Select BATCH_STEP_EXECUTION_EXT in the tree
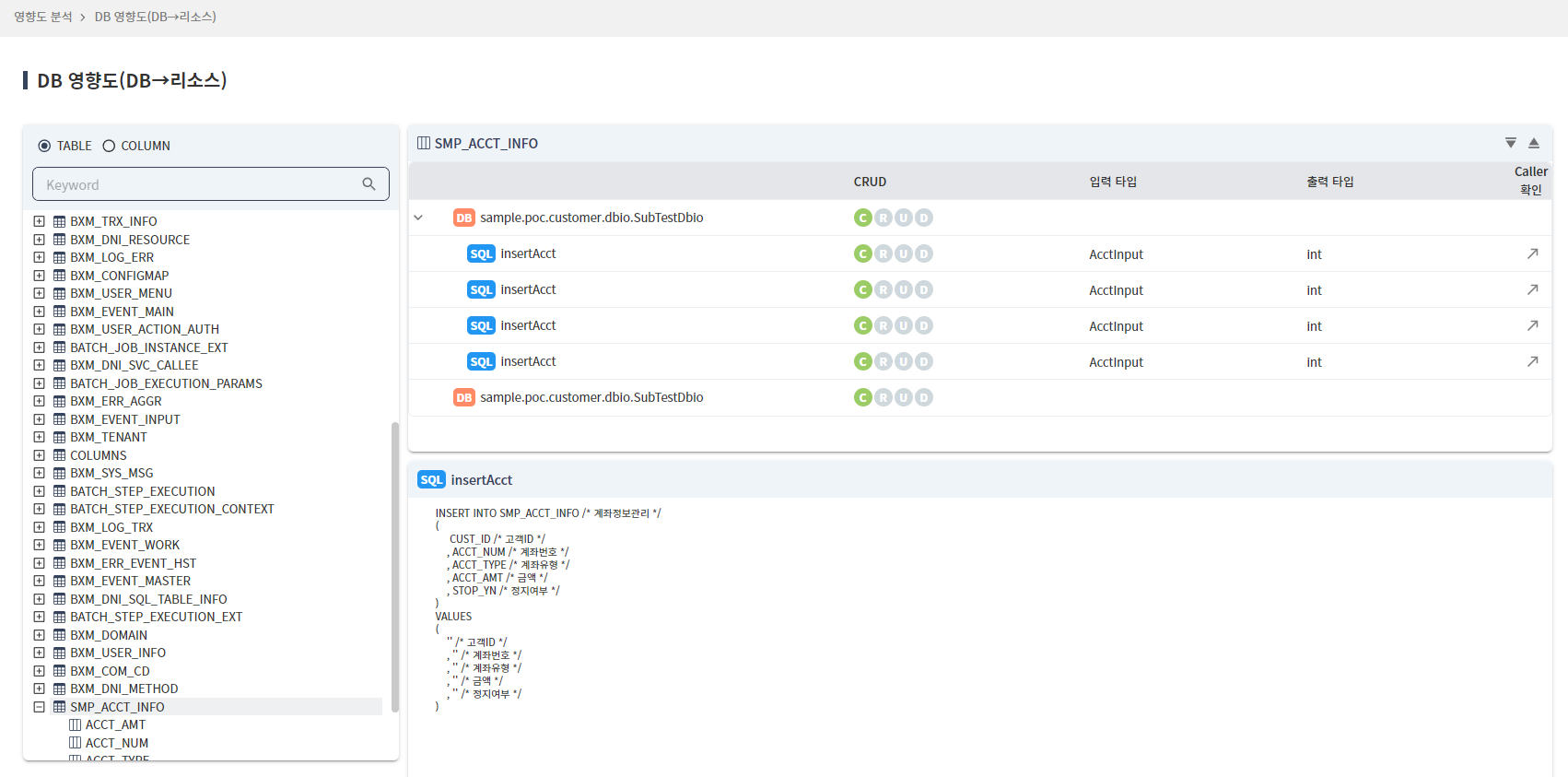The width and height of the screenshot is (1568, 777). click(157, 617)
